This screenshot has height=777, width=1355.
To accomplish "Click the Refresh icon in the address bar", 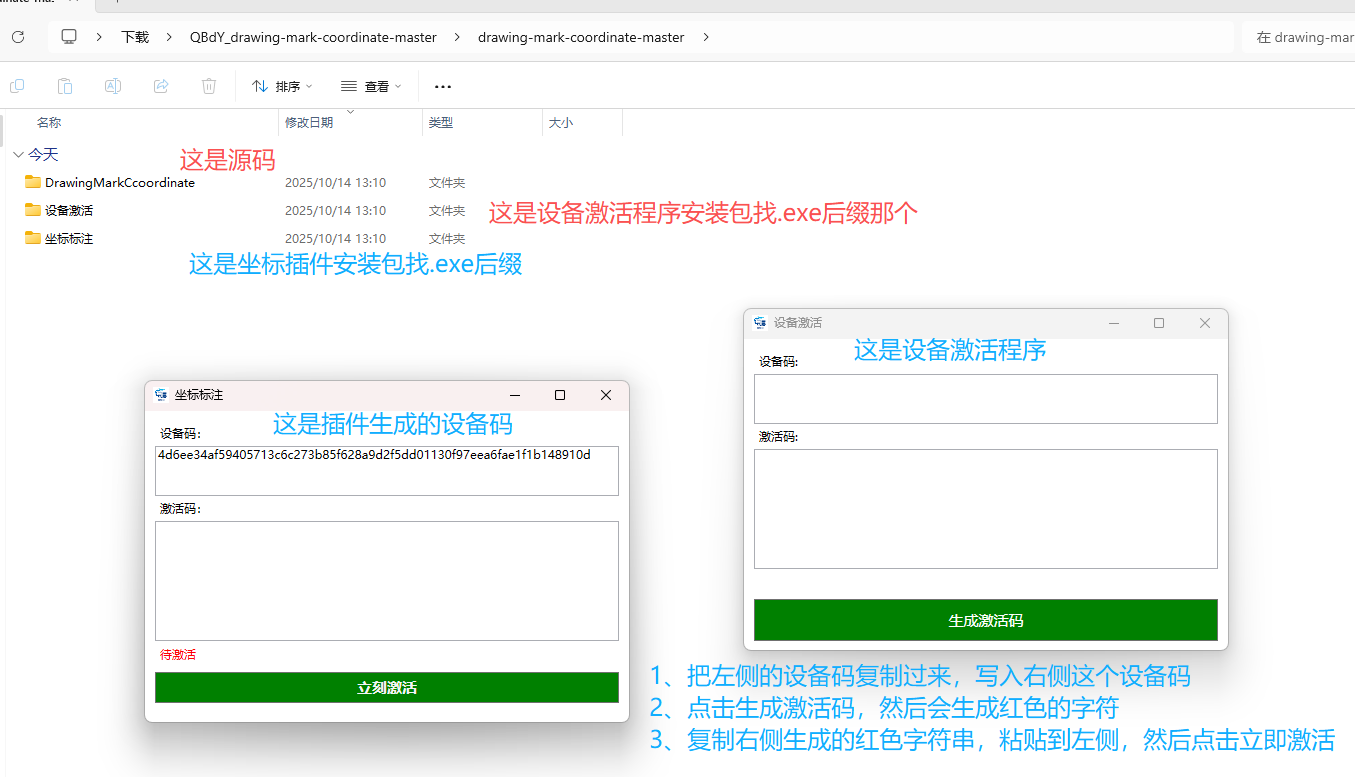I will point(17,37).
